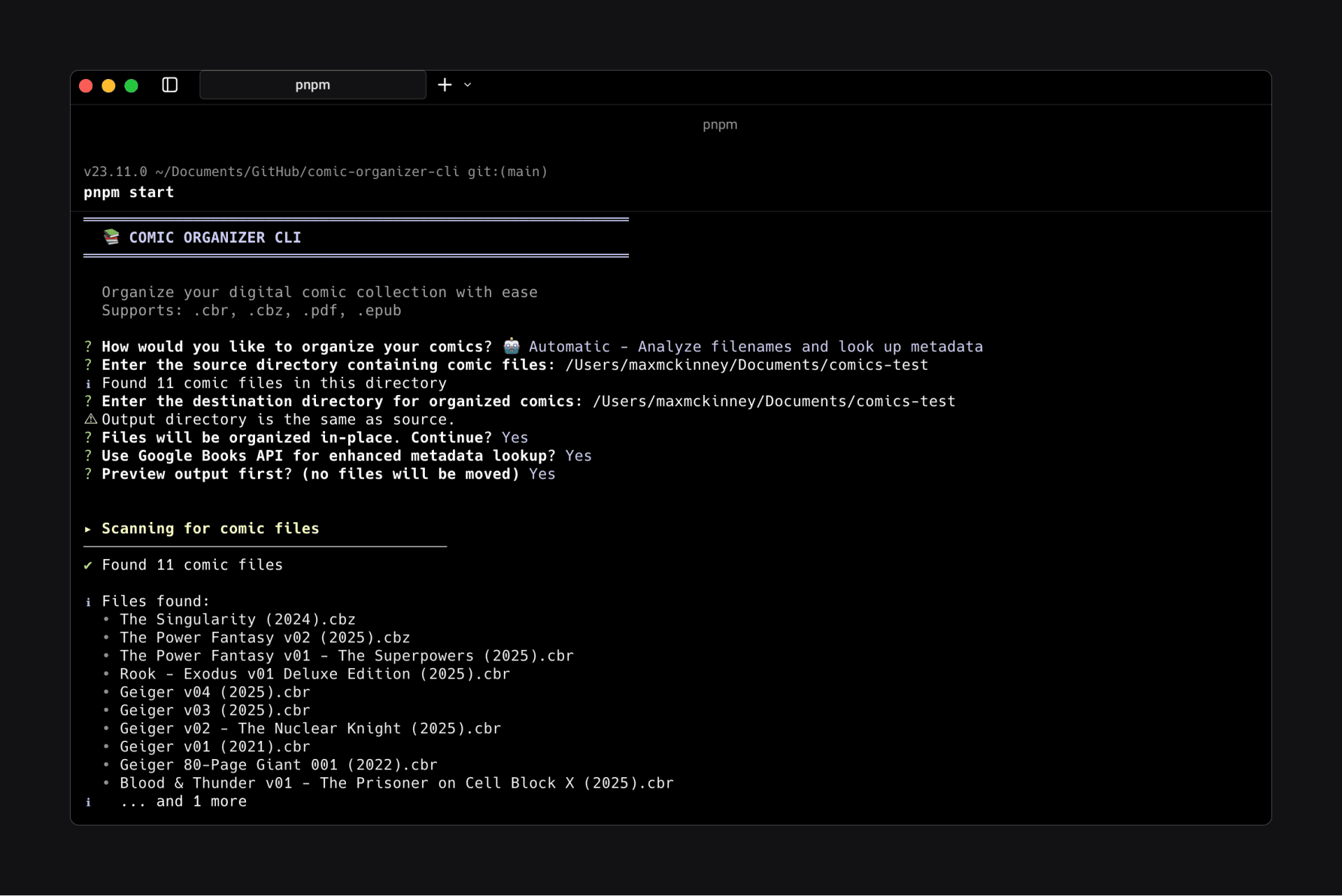Click the checkmark beside Found 11 comic files
Screen dimensions: 1342x896
(88, 565)
